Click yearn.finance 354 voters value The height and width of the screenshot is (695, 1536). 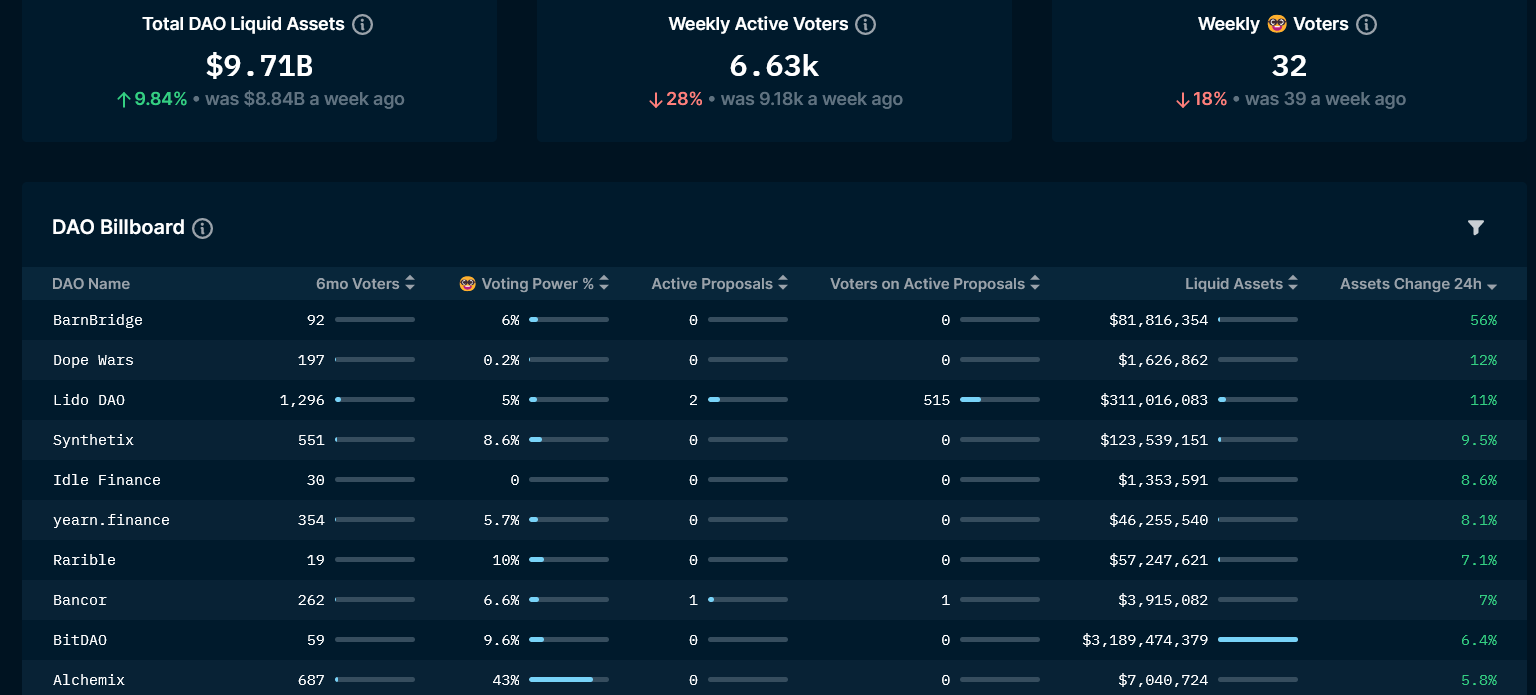click(311, 520)
